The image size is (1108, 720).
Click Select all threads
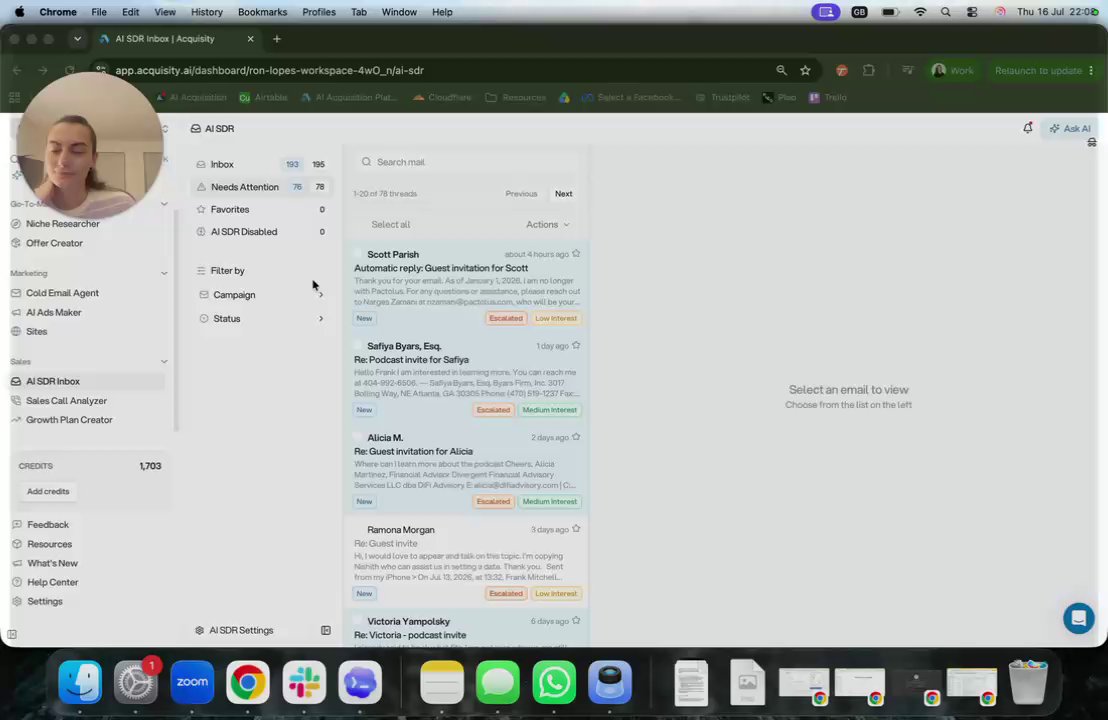tap(390, 225)
